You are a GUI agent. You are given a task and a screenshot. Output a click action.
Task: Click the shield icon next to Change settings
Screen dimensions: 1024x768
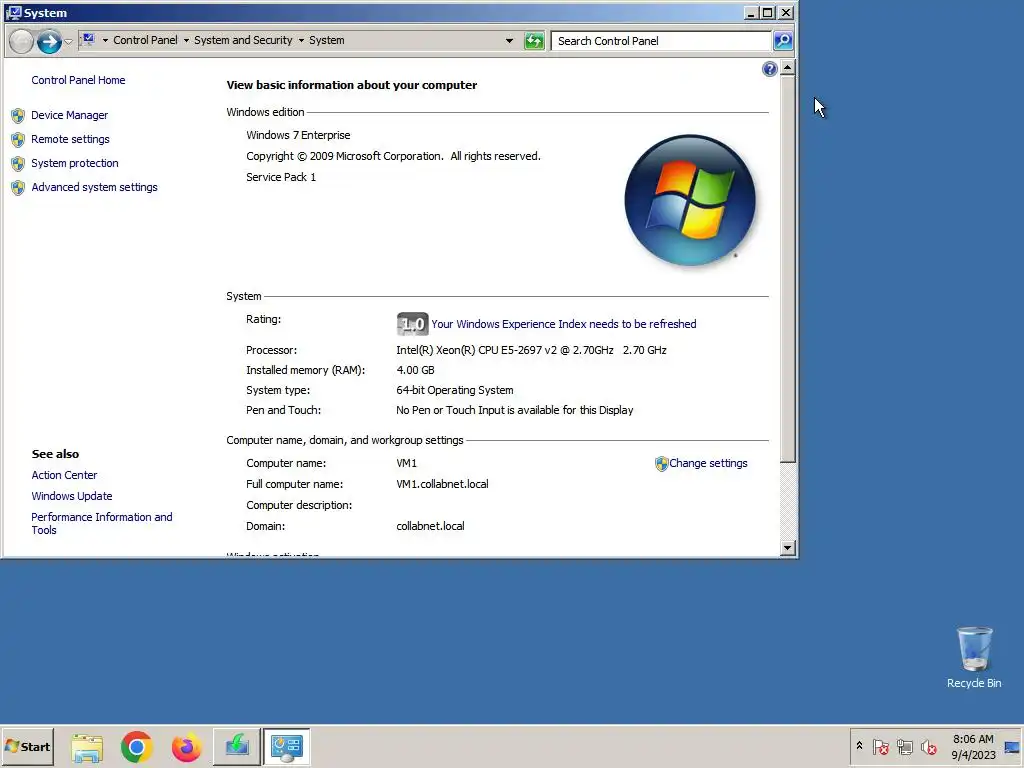pyautogui.click(x=662, y=464)
